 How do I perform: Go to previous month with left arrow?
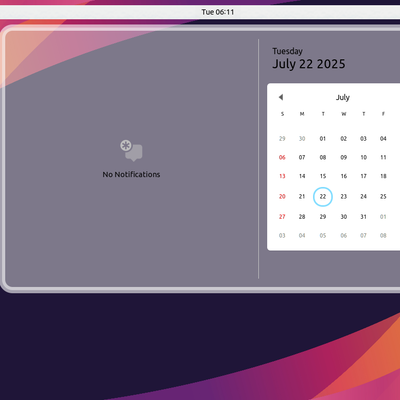(281, 97)
